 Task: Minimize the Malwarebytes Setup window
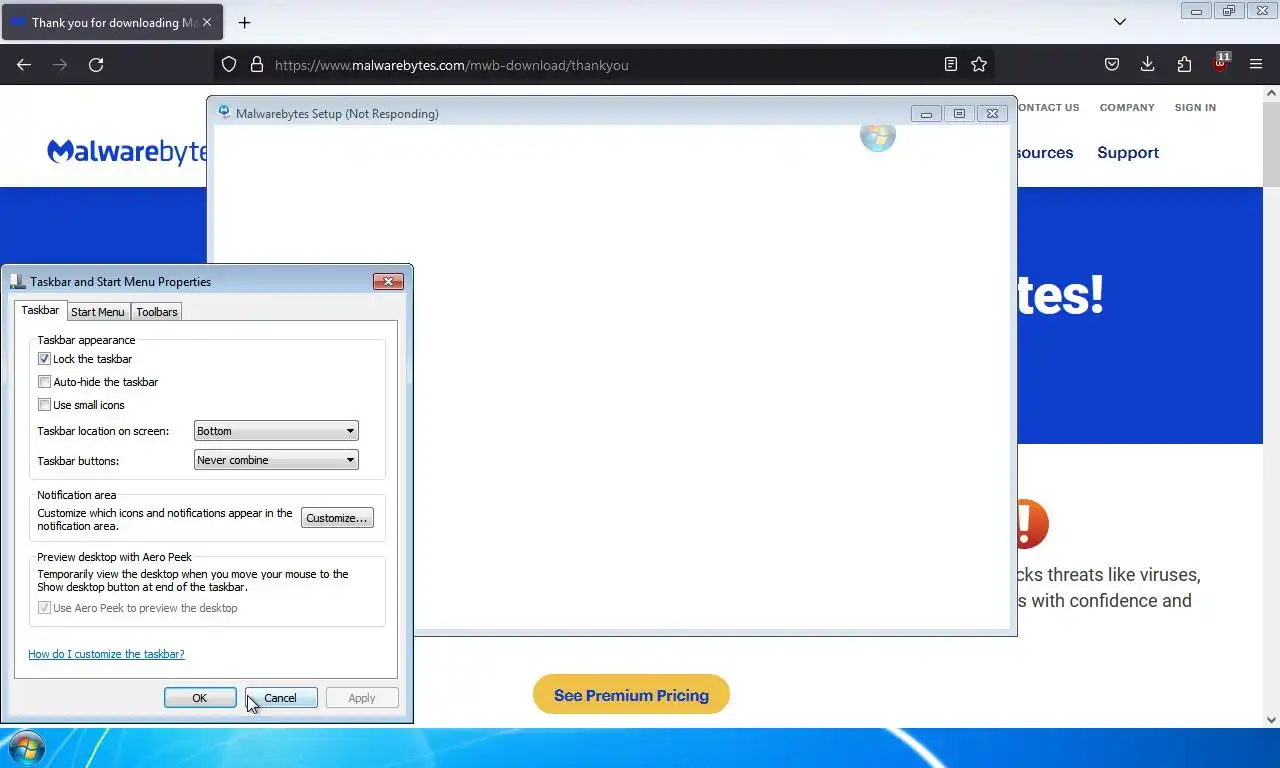(926, 113)
